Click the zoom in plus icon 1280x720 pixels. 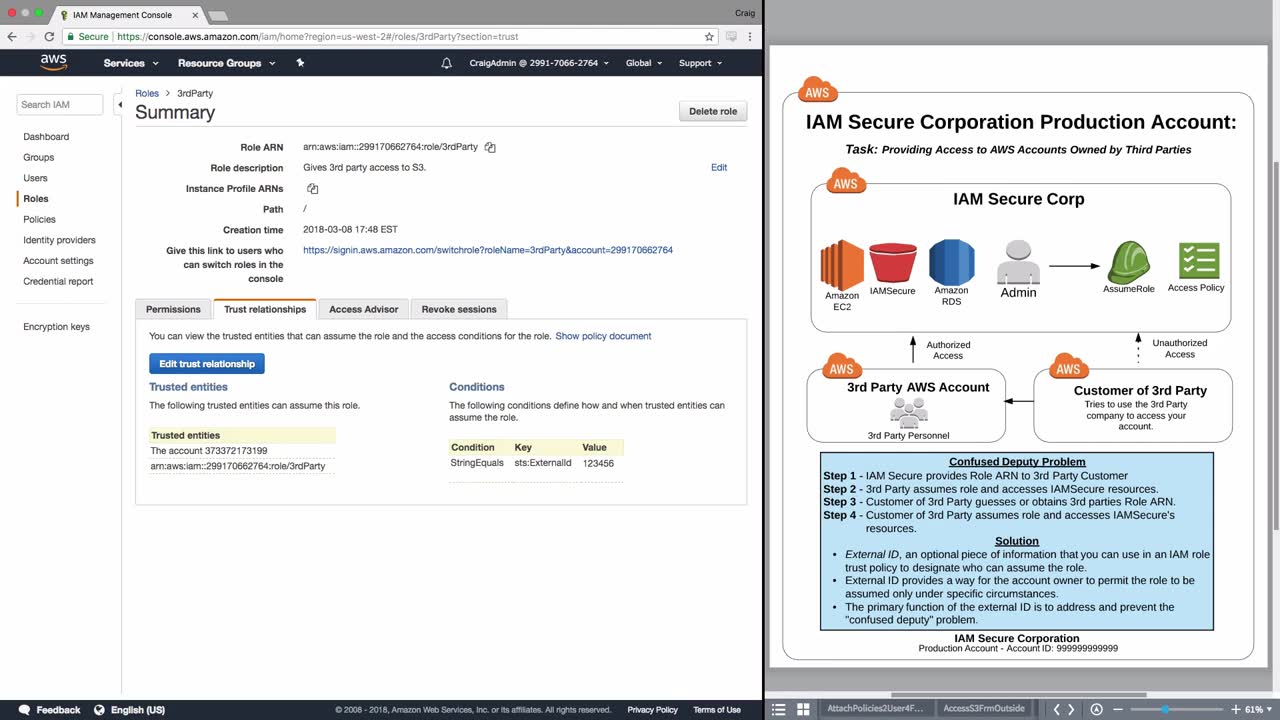1236,709
